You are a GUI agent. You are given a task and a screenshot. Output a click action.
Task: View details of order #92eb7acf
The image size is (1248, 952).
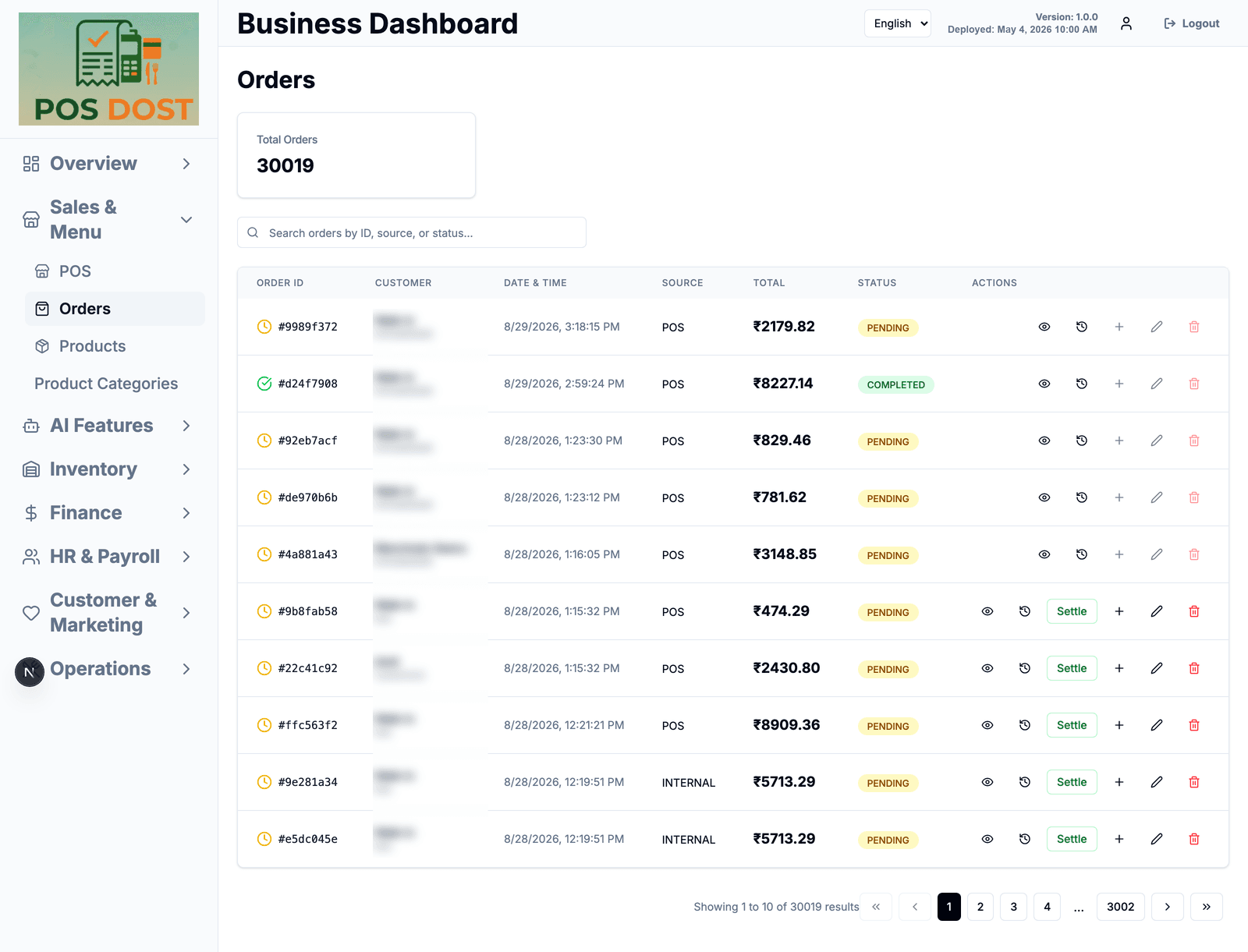pyautogui.click(x=1044, y=441)
